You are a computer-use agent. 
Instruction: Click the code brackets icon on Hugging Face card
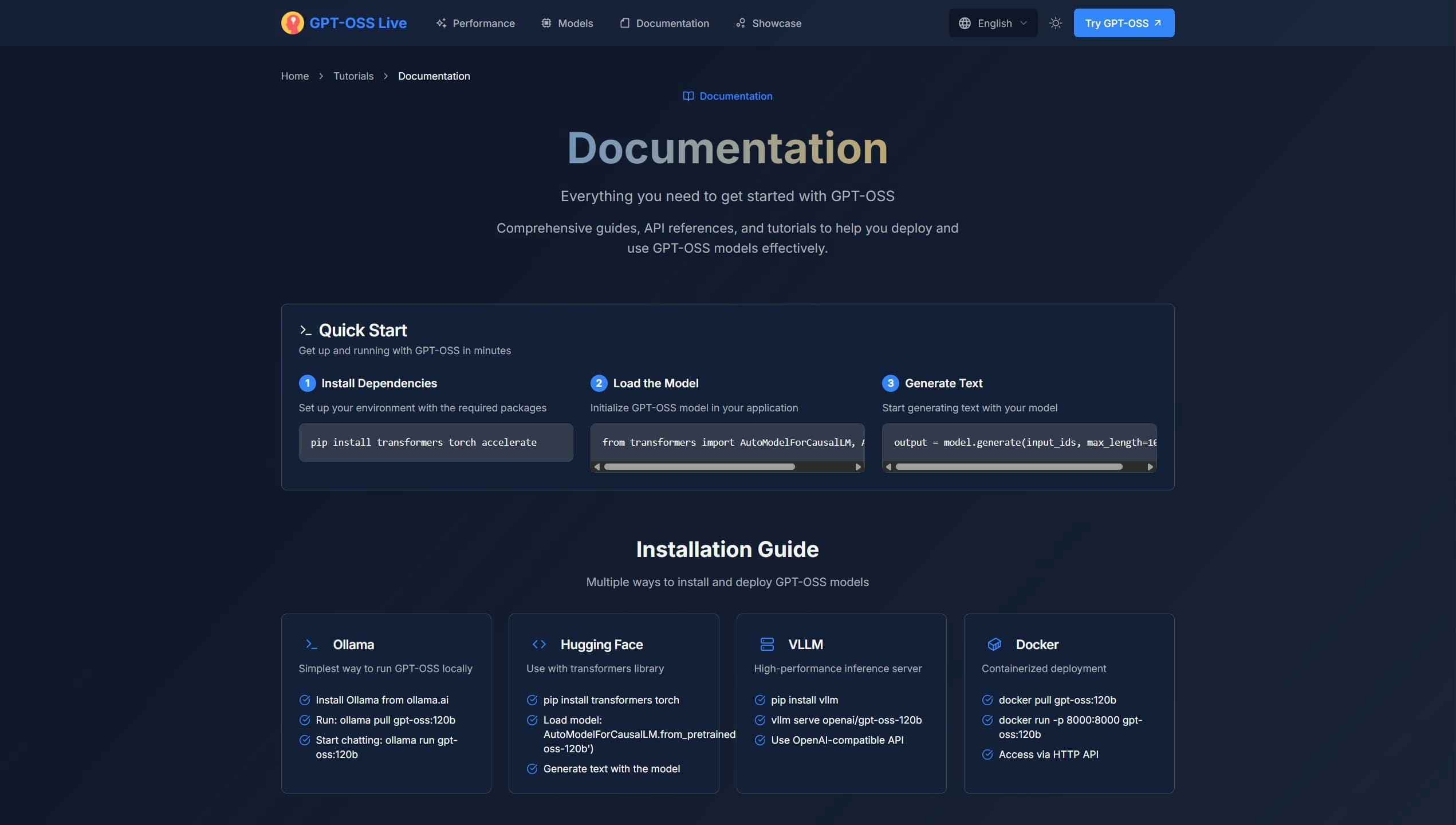tap(539, 645)
